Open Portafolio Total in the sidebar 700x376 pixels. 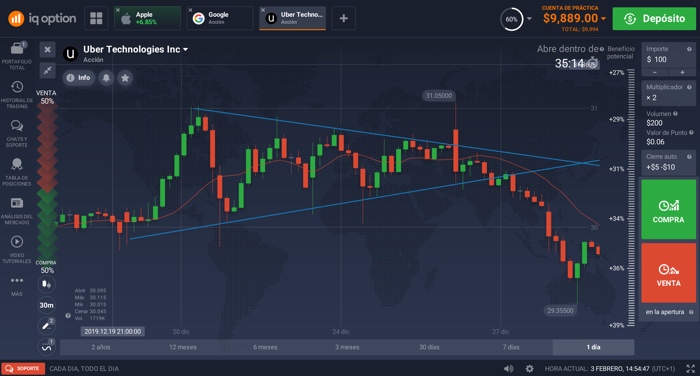pos(17,56)
